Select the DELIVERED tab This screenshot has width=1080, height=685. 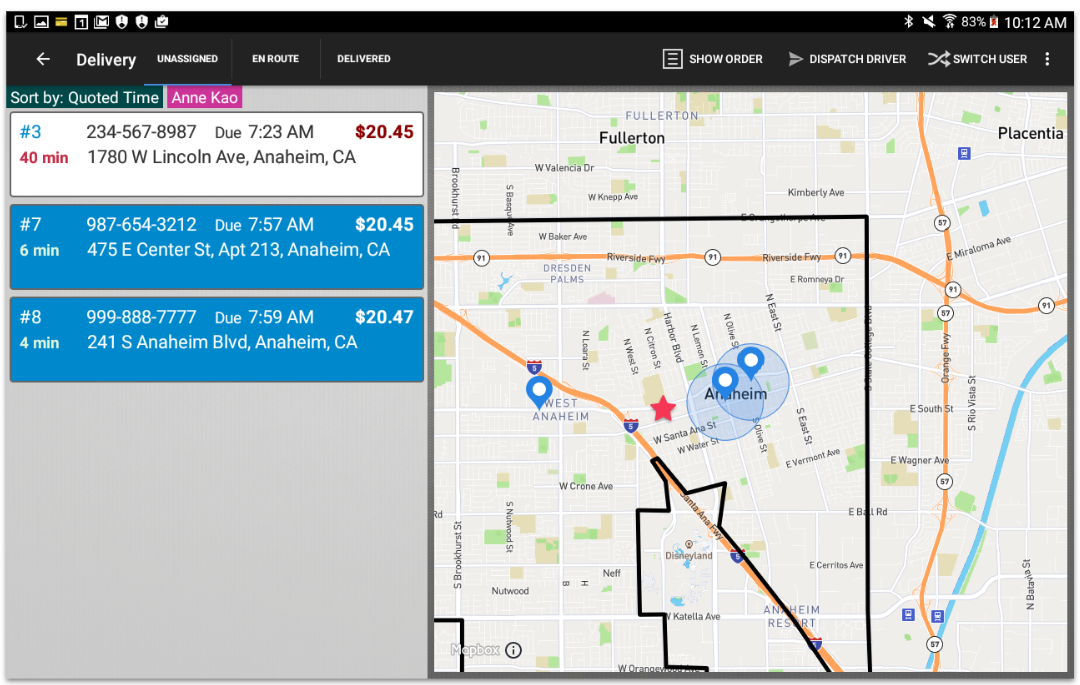click(x=363, y=59)
